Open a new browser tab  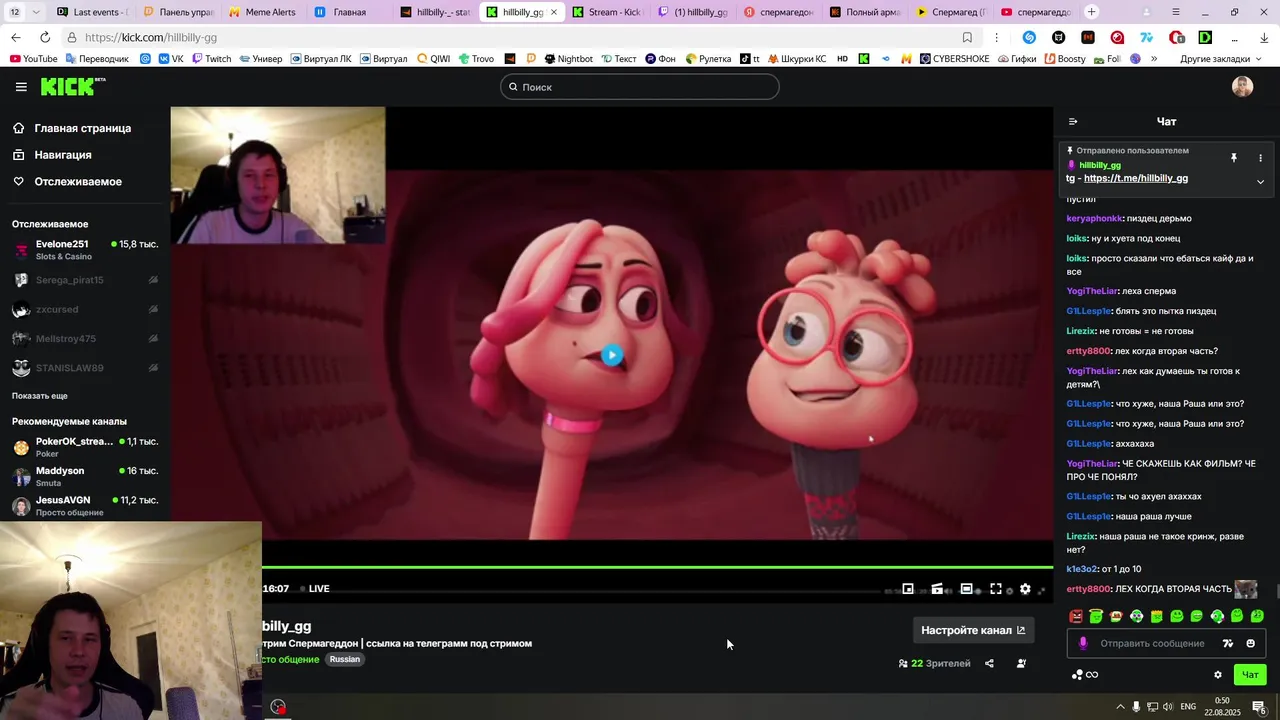coord(1091,12)
